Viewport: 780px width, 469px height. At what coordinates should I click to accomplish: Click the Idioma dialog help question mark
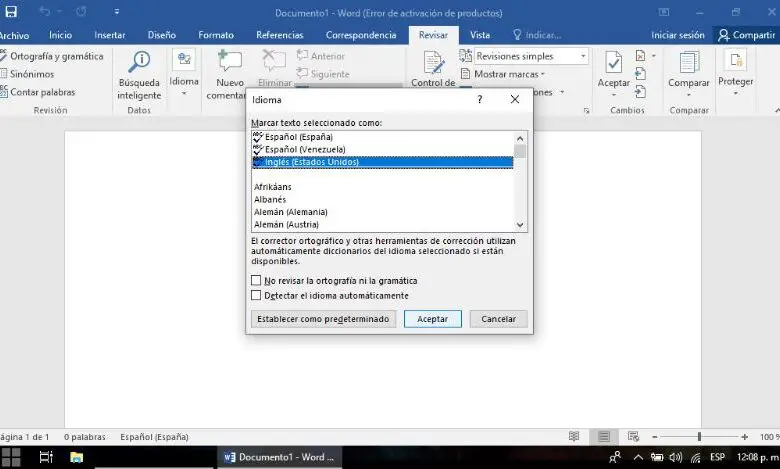(x=480, y=99)
